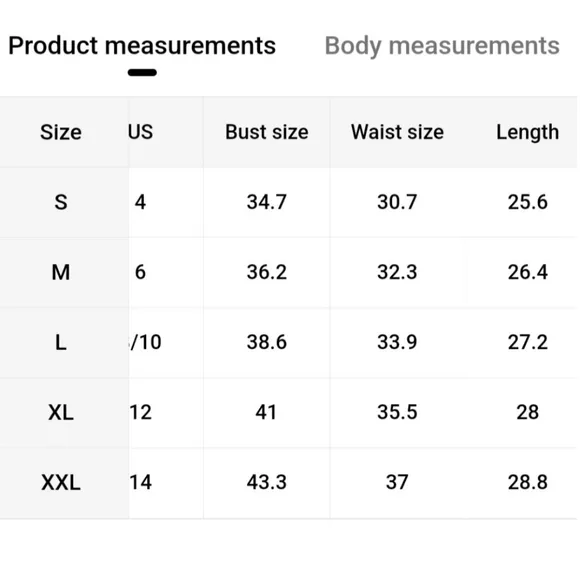The image size is (580, 580).
Task: Select the S size row label
Action: coord(61,202)
